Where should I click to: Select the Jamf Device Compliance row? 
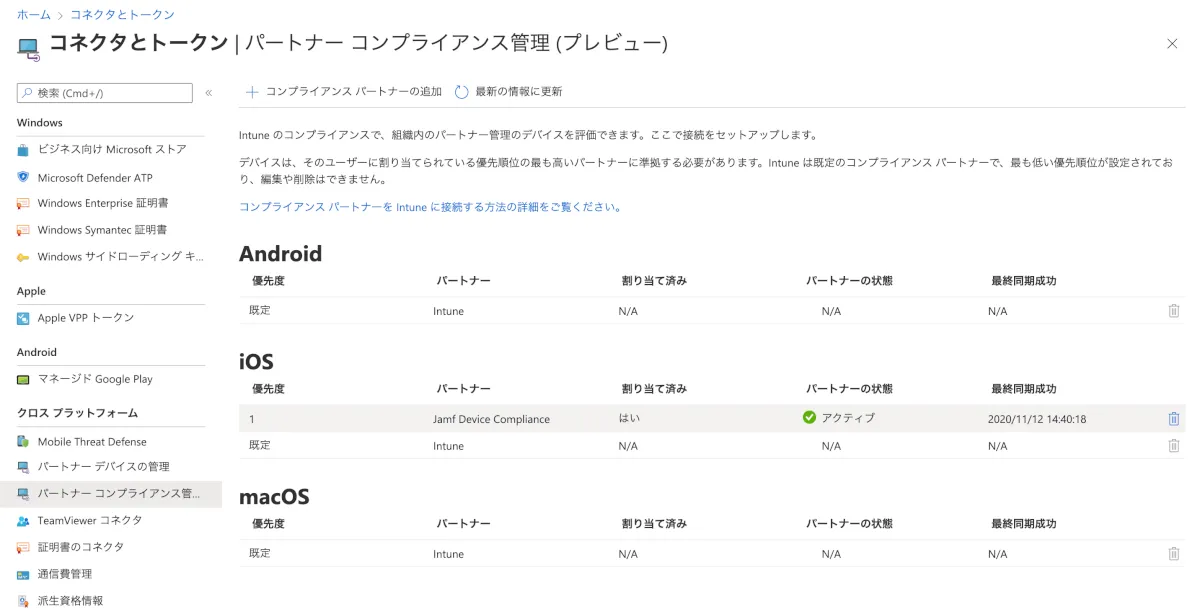[491, 419]
